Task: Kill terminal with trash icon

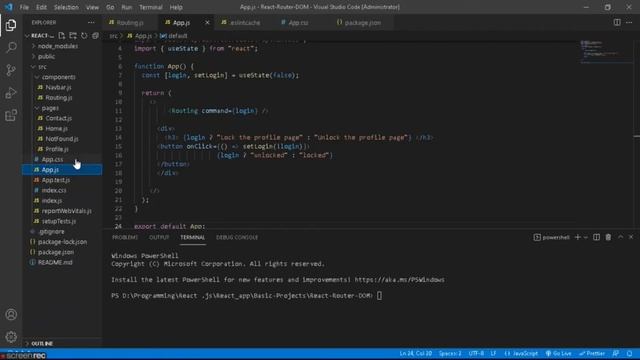Action: point(608,237)
